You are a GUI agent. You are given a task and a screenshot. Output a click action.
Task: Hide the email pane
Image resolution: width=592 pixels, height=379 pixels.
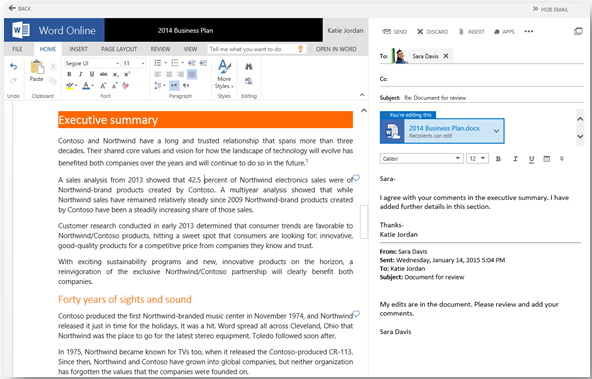(x=550, y=9)
